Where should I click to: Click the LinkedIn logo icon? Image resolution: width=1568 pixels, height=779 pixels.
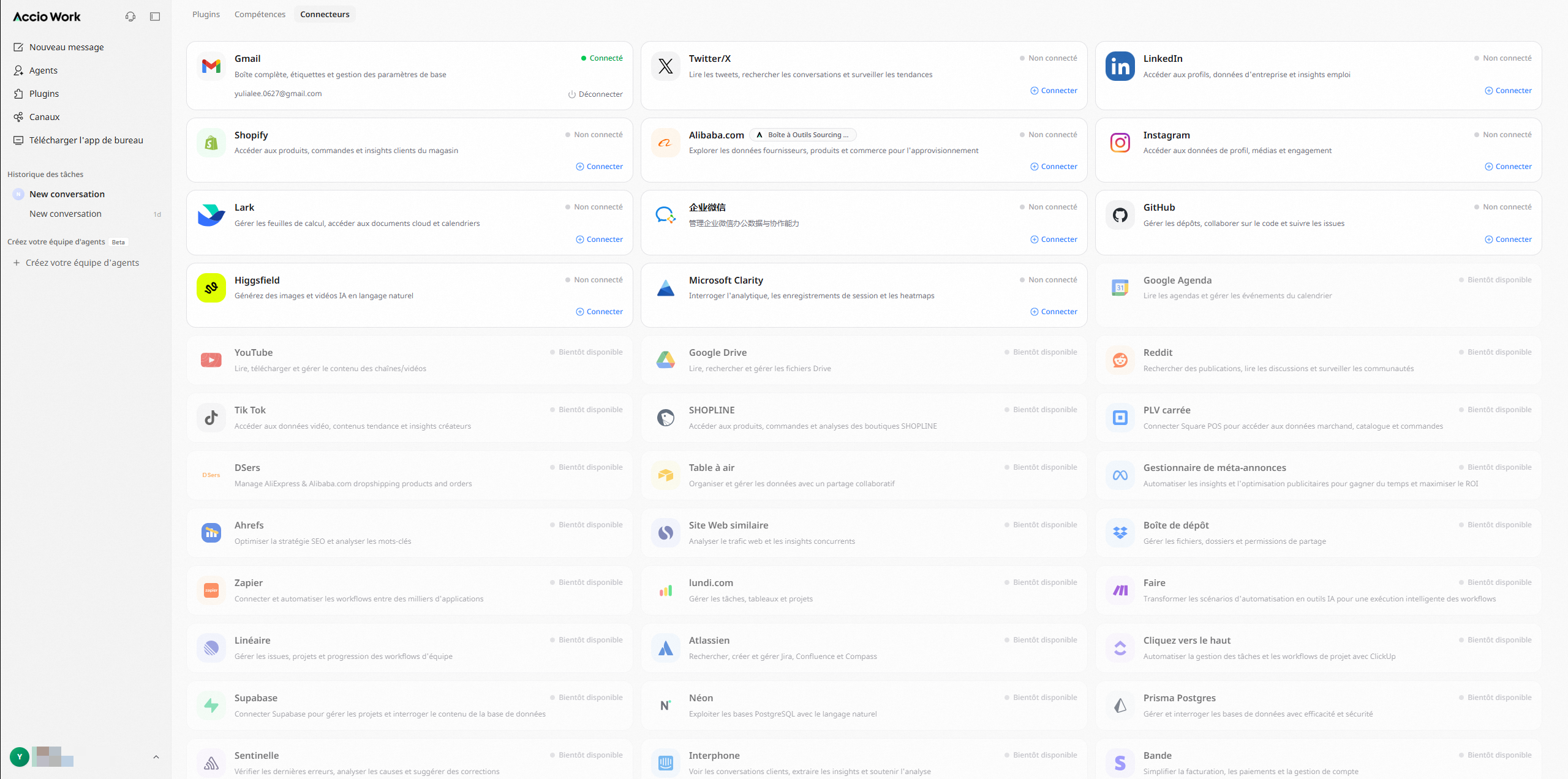pyautogui.click(x=1120, y=66)
